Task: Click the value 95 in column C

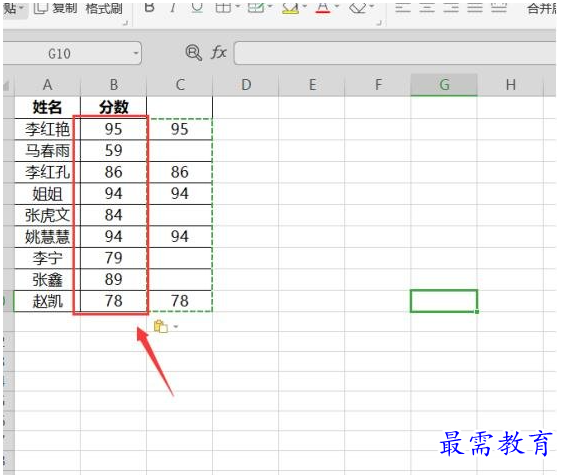Action: pos(180,129)
